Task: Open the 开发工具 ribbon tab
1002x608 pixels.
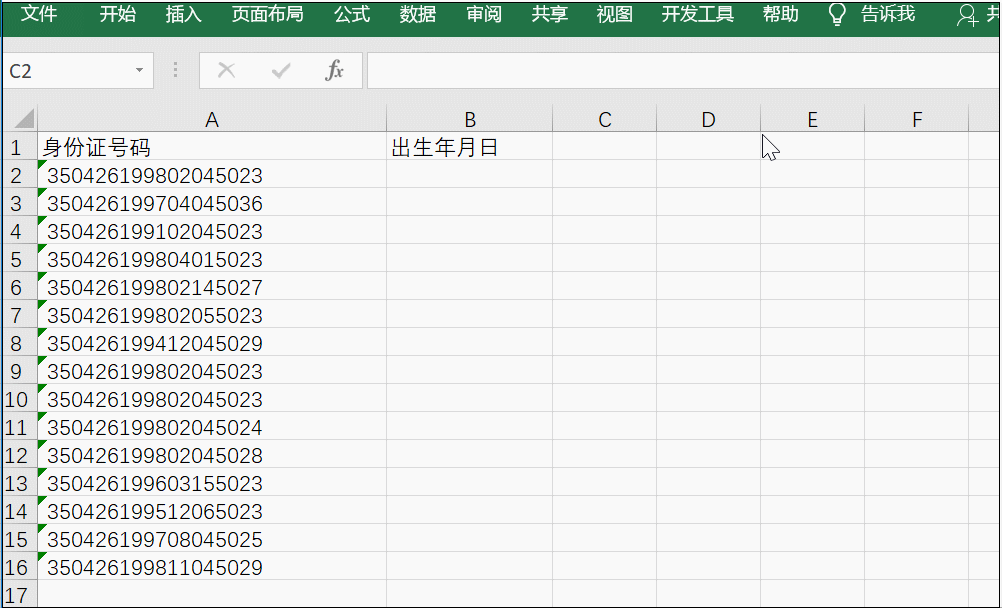Action: pos(695,15)
